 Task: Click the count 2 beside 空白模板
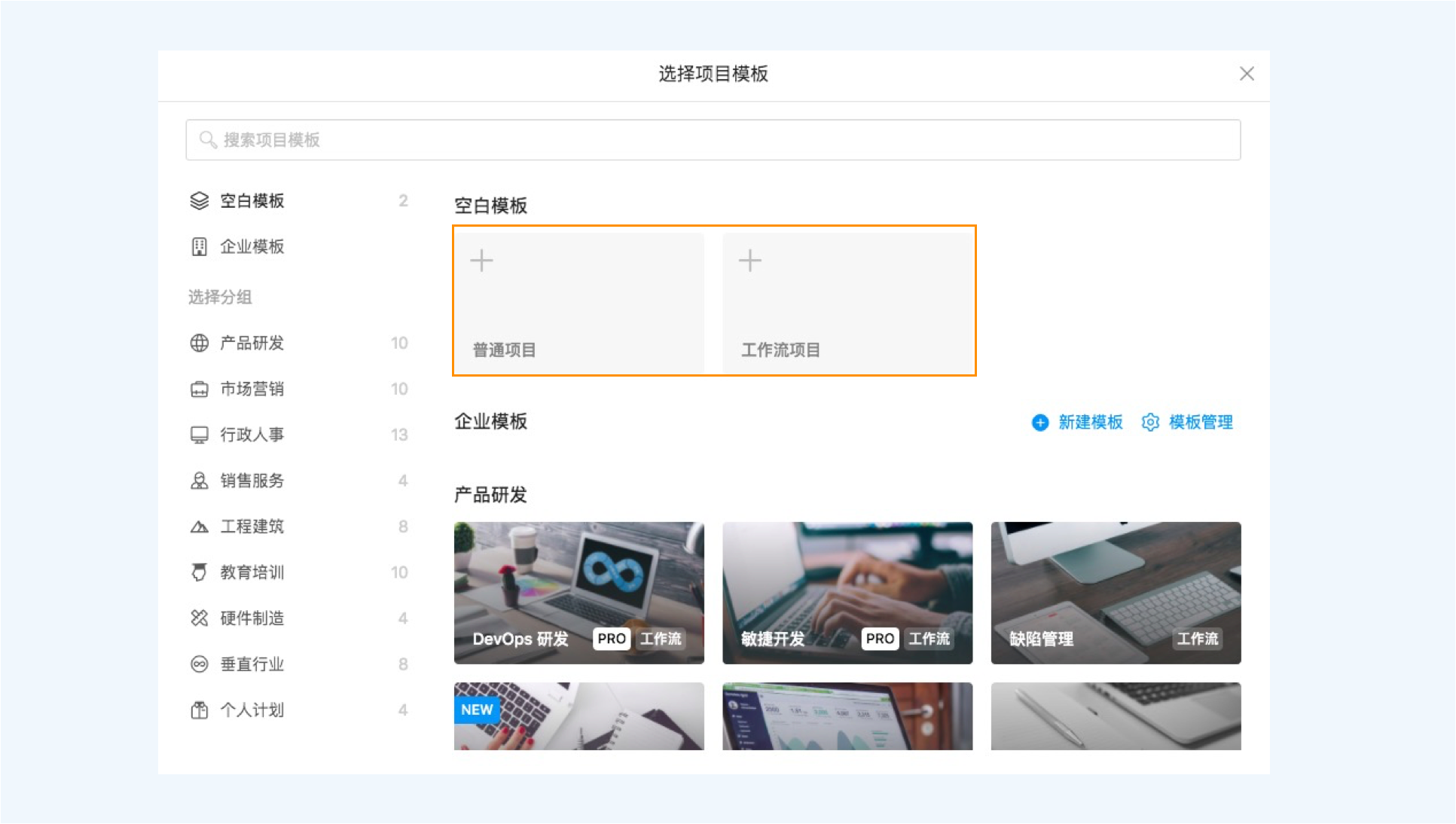[403, 201]
